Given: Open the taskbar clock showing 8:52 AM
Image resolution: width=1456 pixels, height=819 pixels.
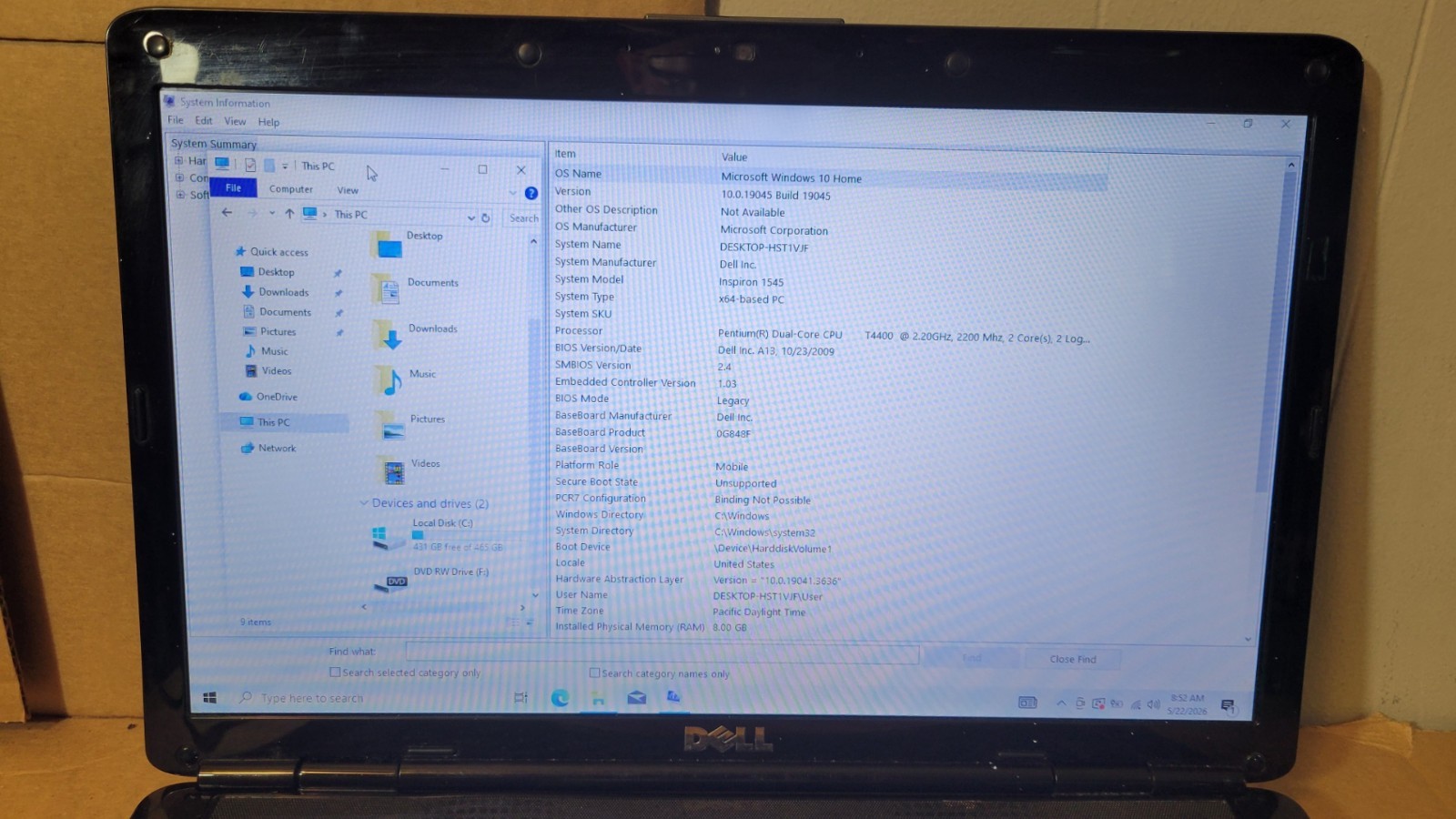Looking at the screenshot, I should click(x=1187, y=704).
